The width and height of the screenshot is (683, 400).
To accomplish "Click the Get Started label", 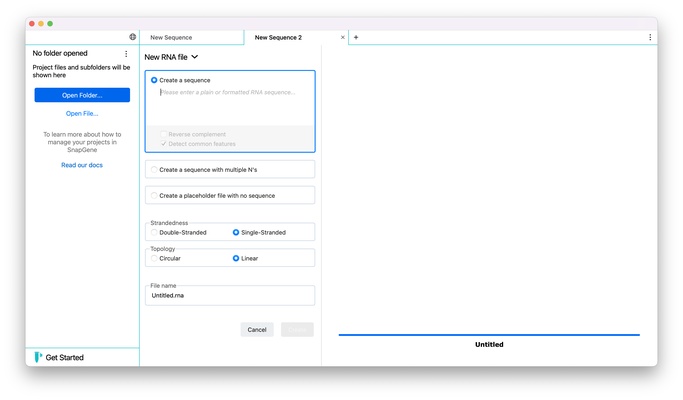I will 64,358.
